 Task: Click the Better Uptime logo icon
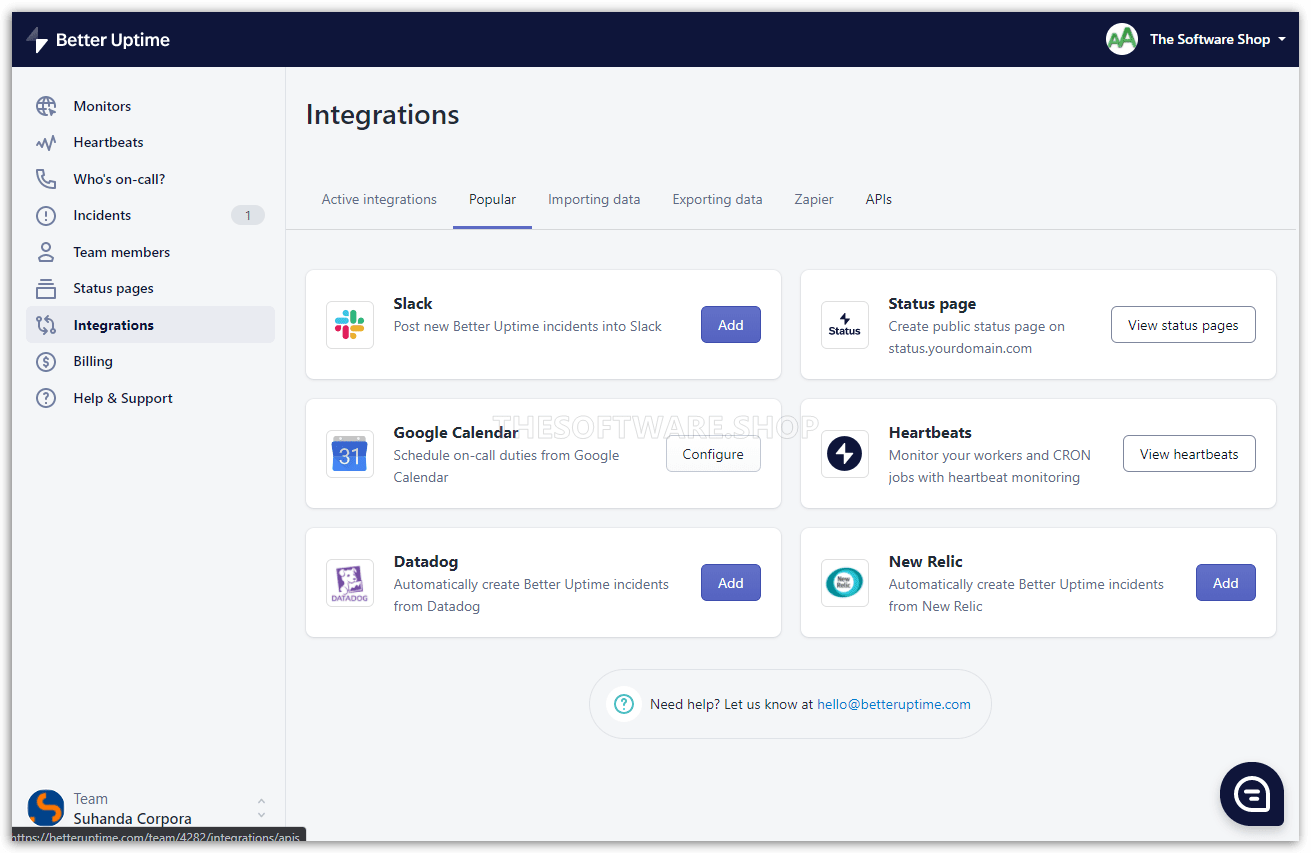37,40
